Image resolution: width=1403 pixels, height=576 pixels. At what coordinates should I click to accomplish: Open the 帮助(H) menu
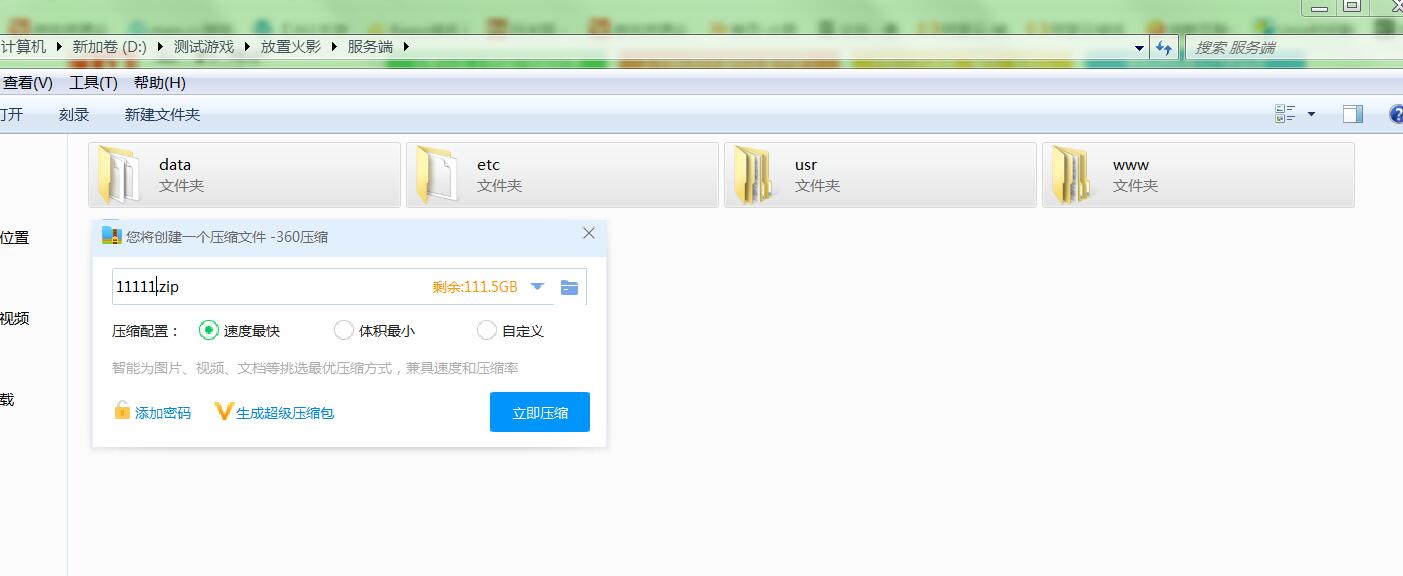pyautogui.click(x=159, y=83)
